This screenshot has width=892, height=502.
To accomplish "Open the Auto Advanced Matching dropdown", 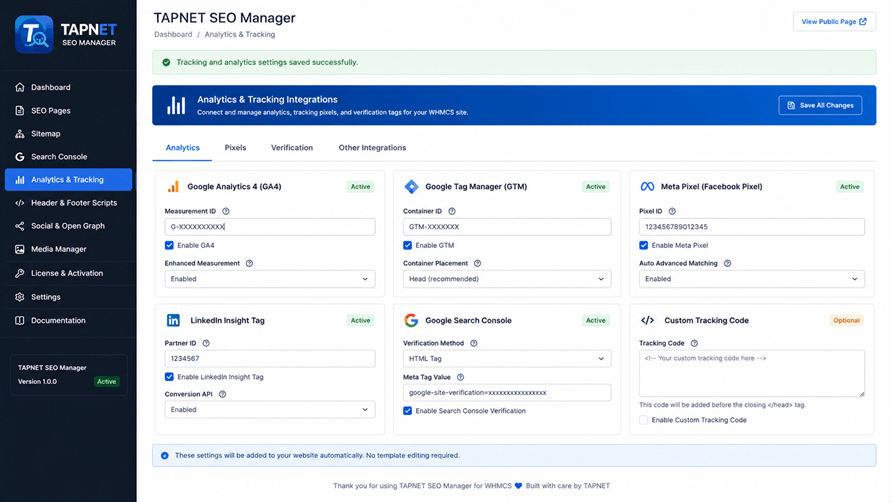I will 751,279.
